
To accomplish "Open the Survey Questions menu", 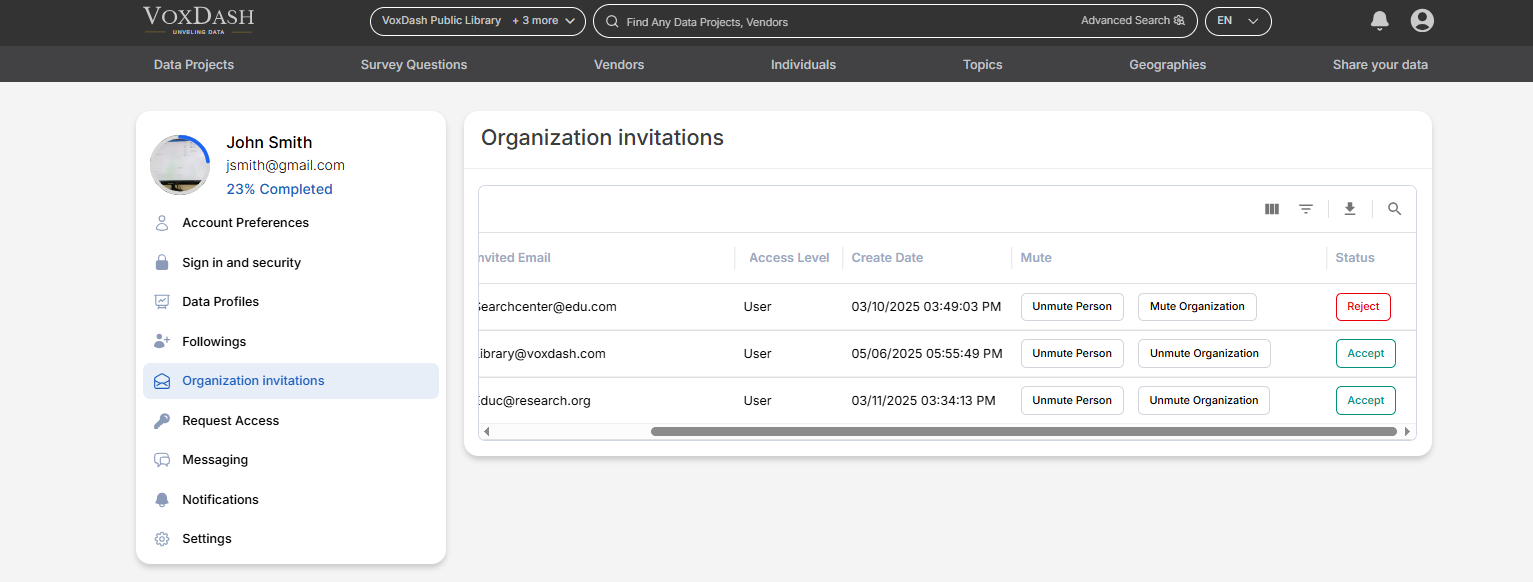I will (x=414, y=65).
